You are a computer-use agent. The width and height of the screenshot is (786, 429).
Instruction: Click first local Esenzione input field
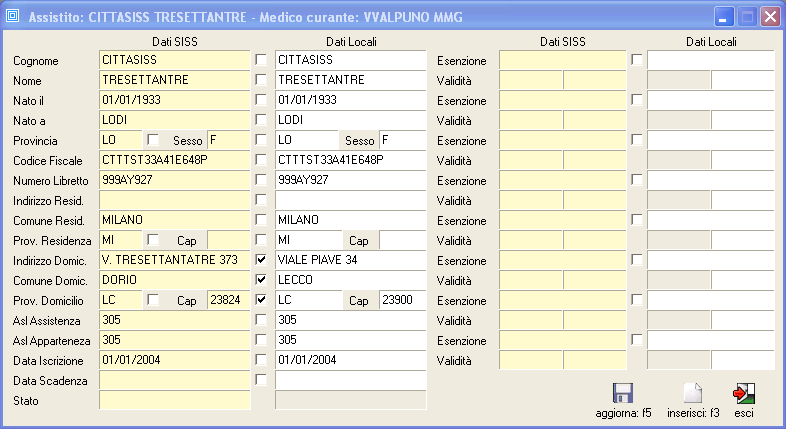pyautogui.click(x=710, y=60)
